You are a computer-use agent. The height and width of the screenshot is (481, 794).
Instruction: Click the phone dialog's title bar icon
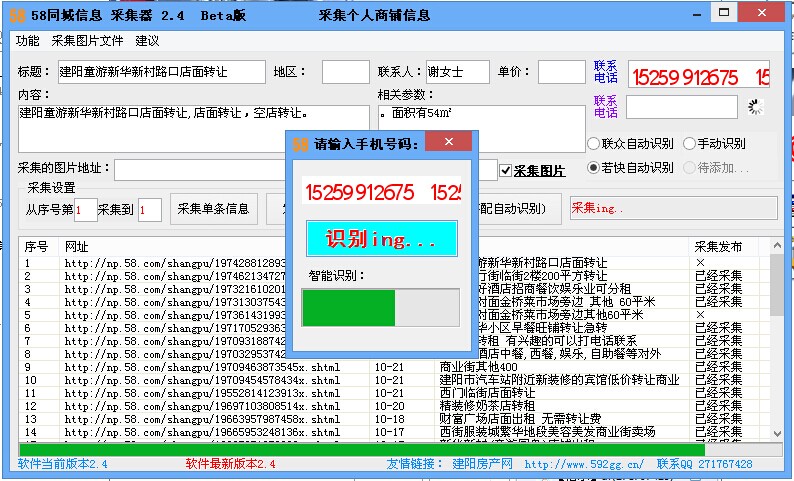click(299, 142)
